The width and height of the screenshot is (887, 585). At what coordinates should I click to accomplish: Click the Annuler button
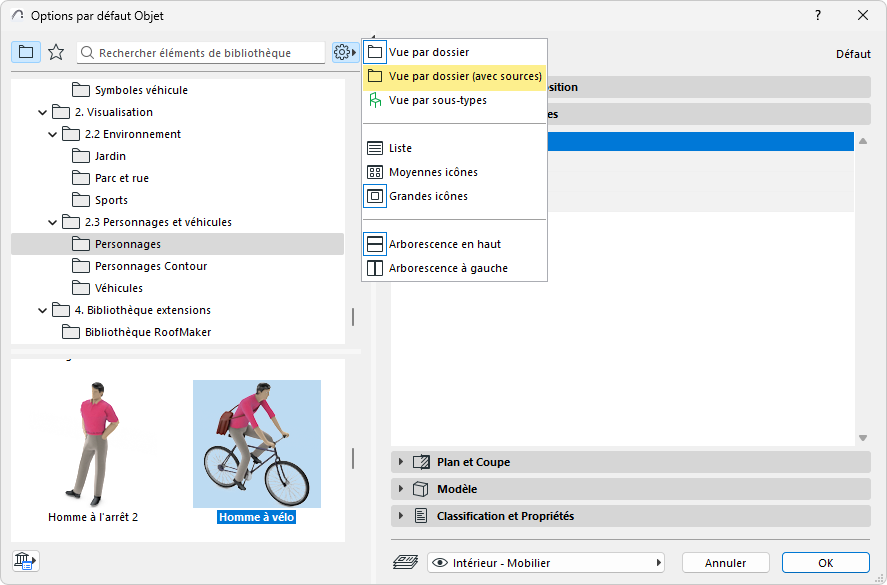(x=725, y=563)
